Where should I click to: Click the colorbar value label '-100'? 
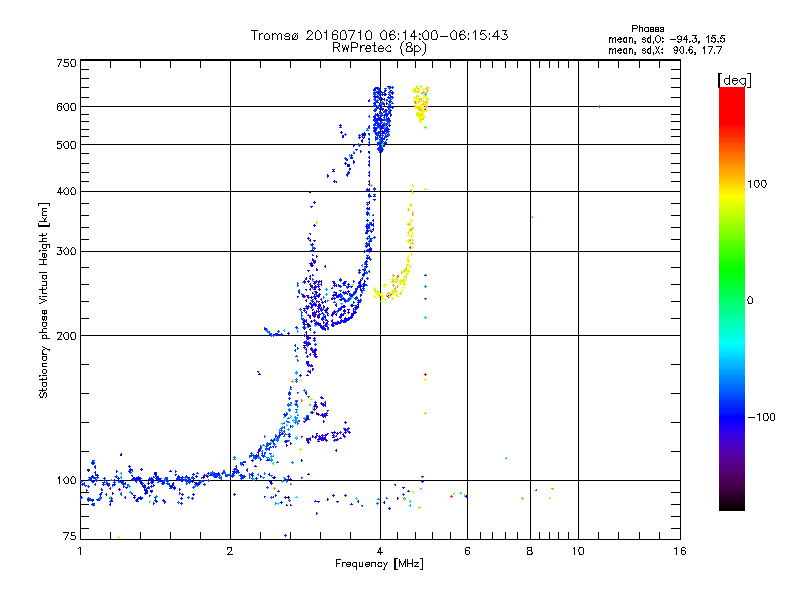coord(761,417)
